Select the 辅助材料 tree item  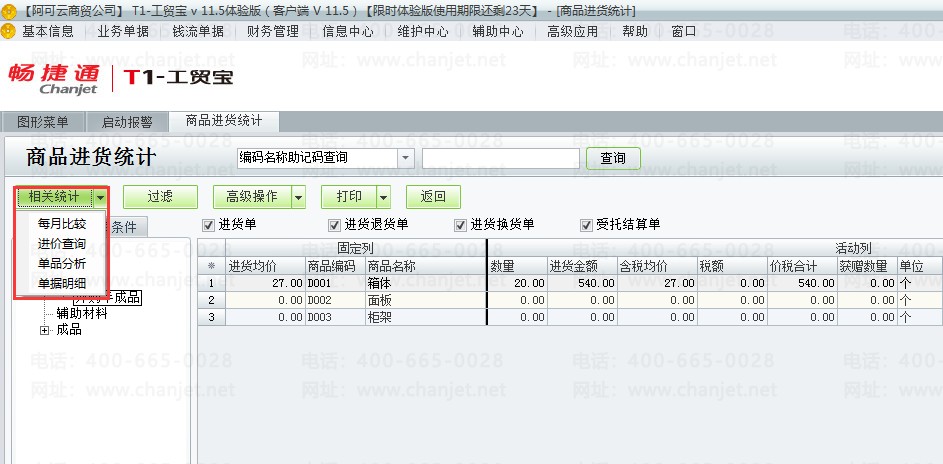(82, 313)
